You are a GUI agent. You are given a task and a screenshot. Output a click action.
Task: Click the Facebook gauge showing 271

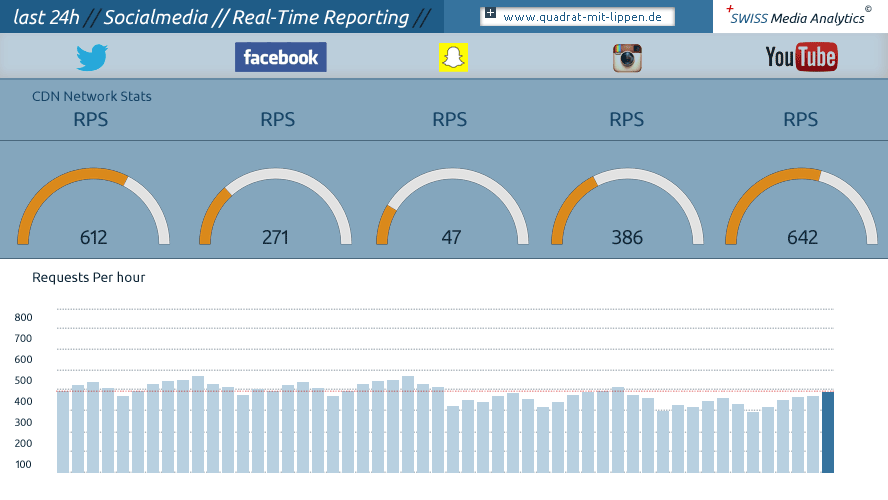(x=275, y=207)
